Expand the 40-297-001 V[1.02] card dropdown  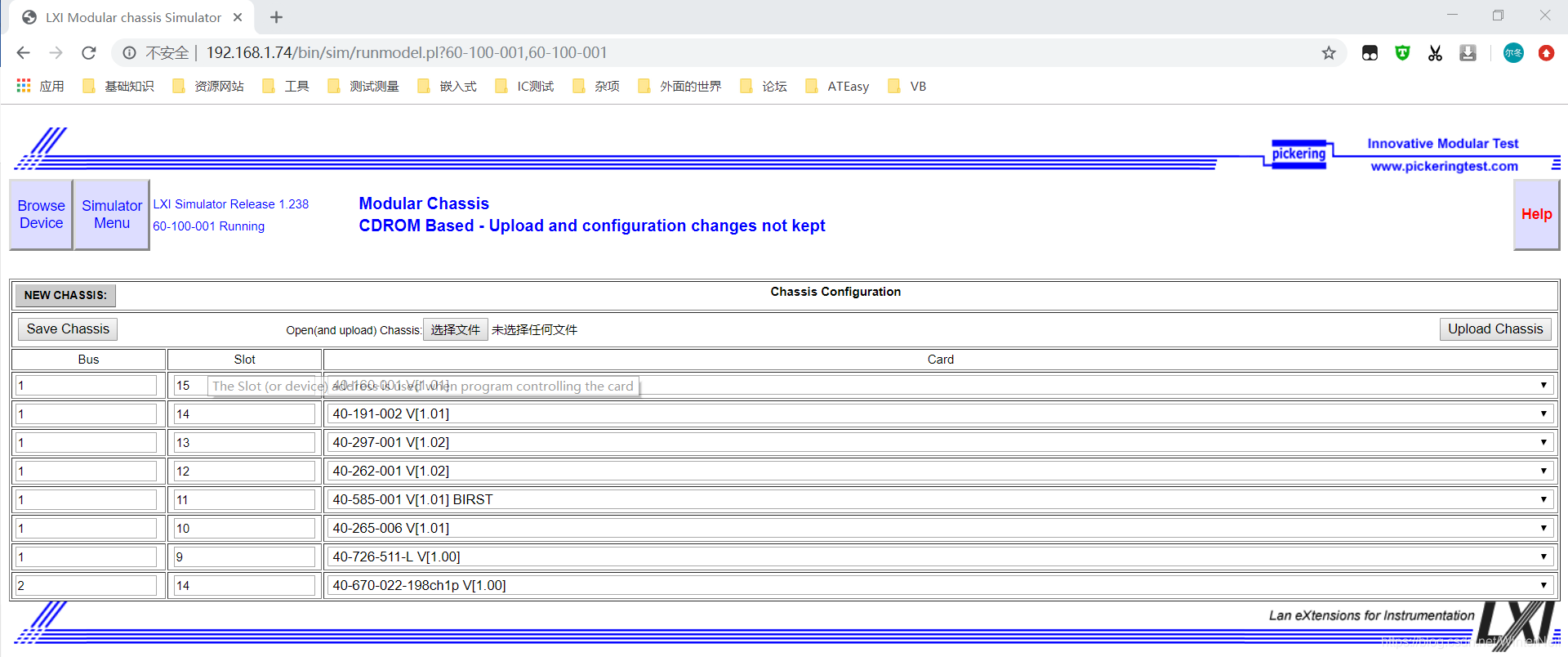pos(940,442)
